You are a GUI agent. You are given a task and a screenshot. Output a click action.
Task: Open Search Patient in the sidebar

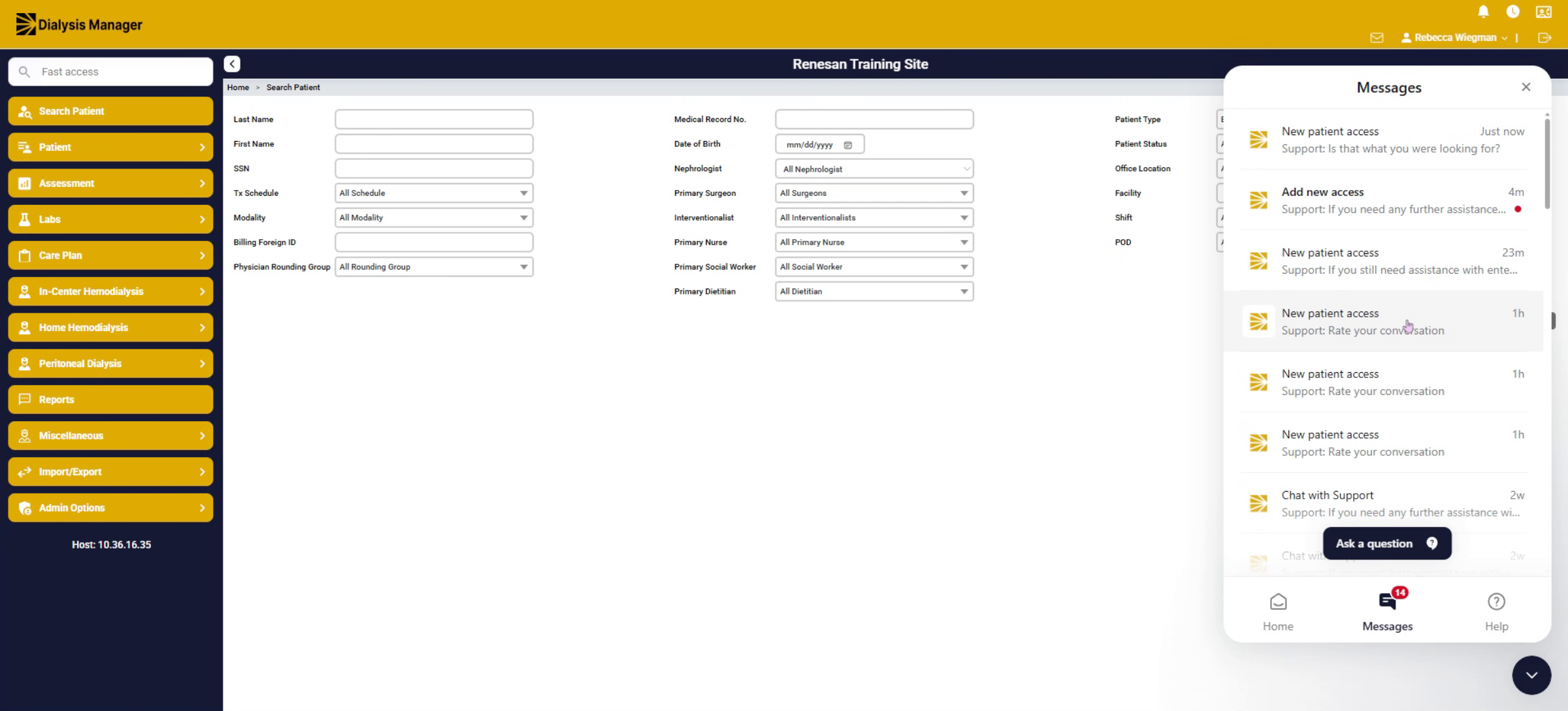point(110,111)
